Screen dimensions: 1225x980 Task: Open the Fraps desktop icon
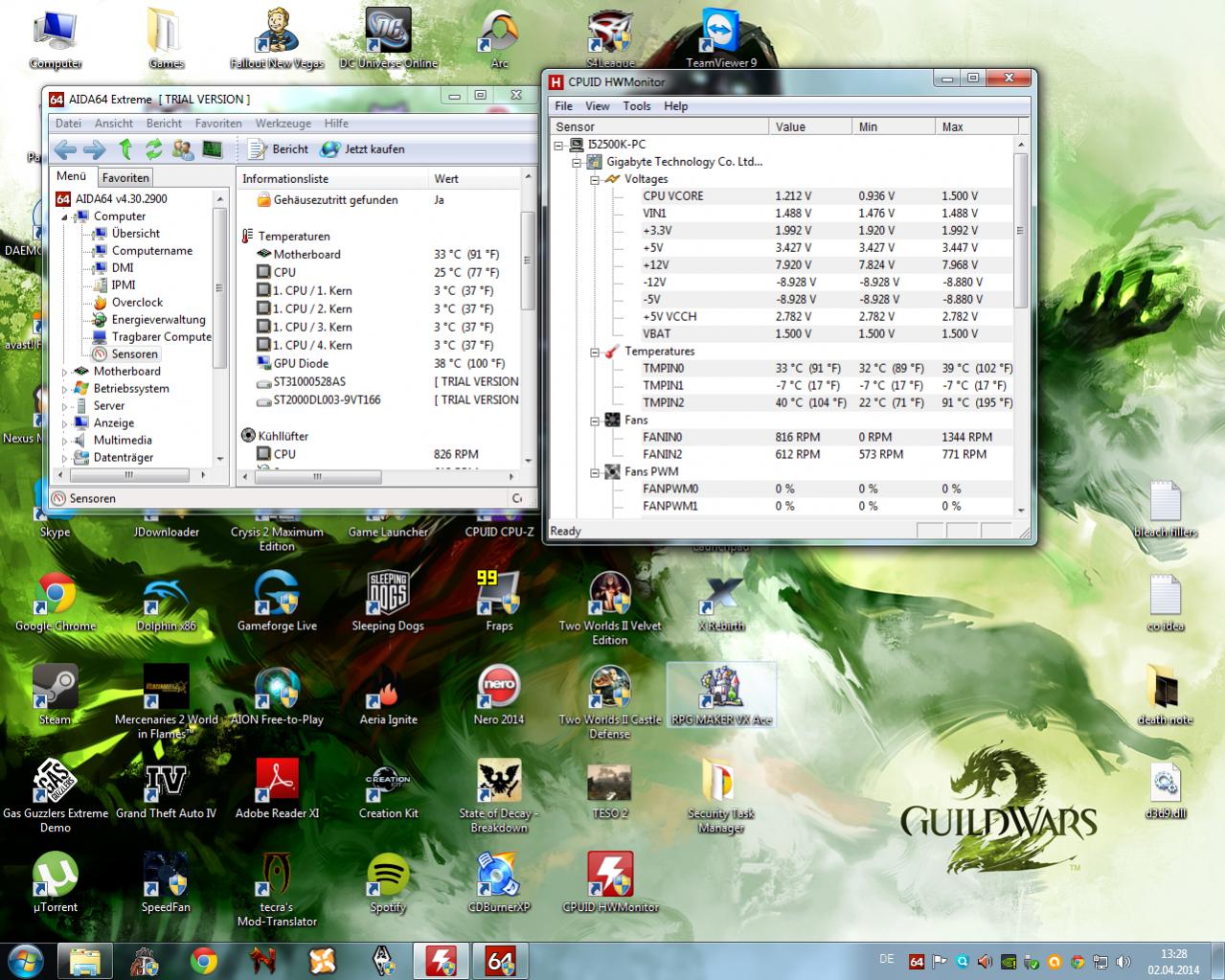point(499,602)
